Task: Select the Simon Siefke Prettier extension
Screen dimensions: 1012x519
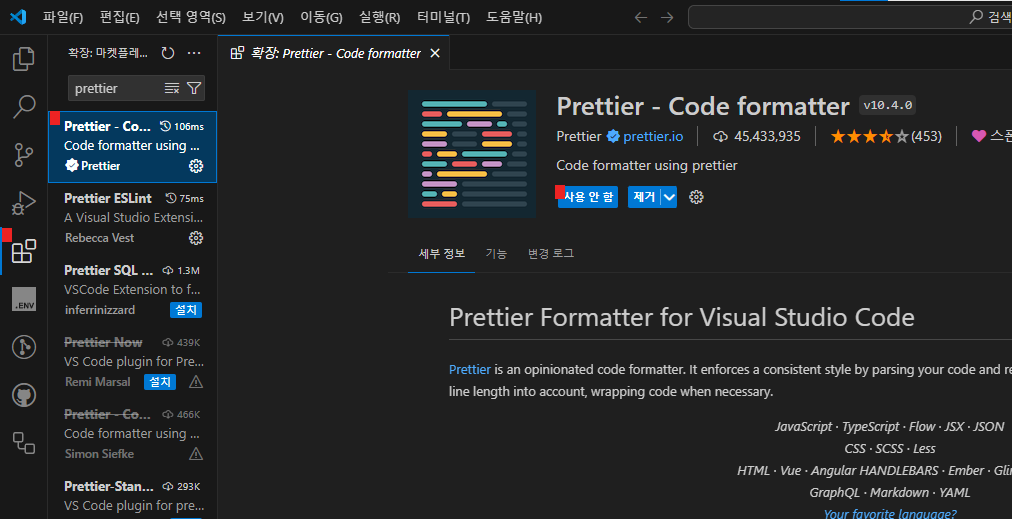Action: [x=132, y=435]
